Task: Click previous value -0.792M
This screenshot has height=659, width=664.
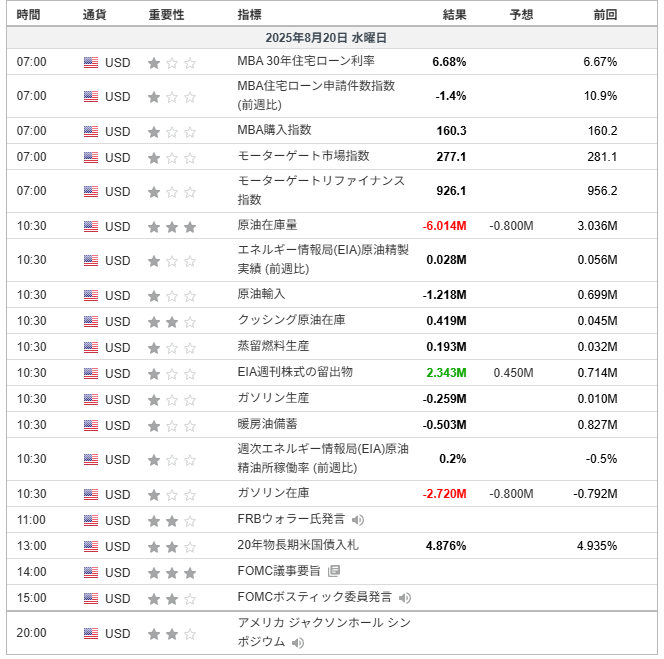Action: [x=595, y=494]
